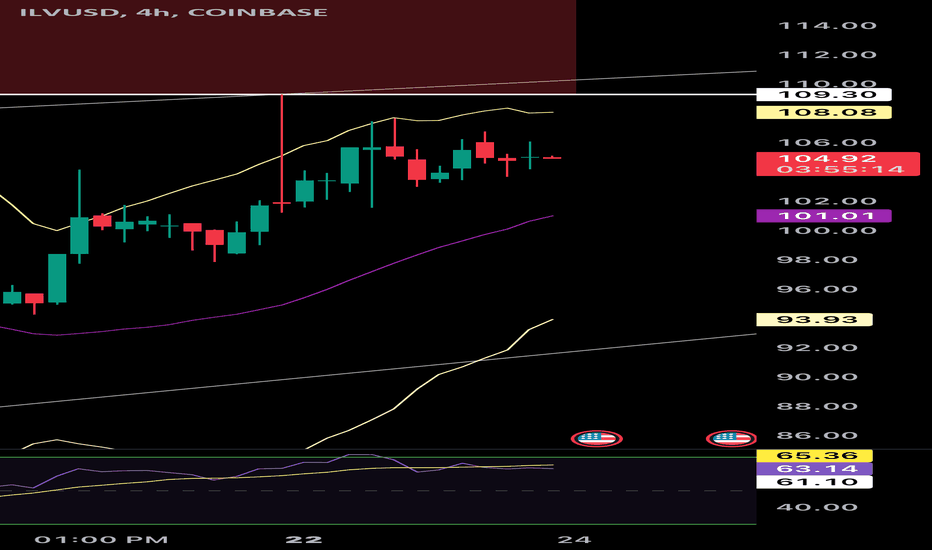
Task: Click the 24 date label on time axis
Action: coord(575,540)
